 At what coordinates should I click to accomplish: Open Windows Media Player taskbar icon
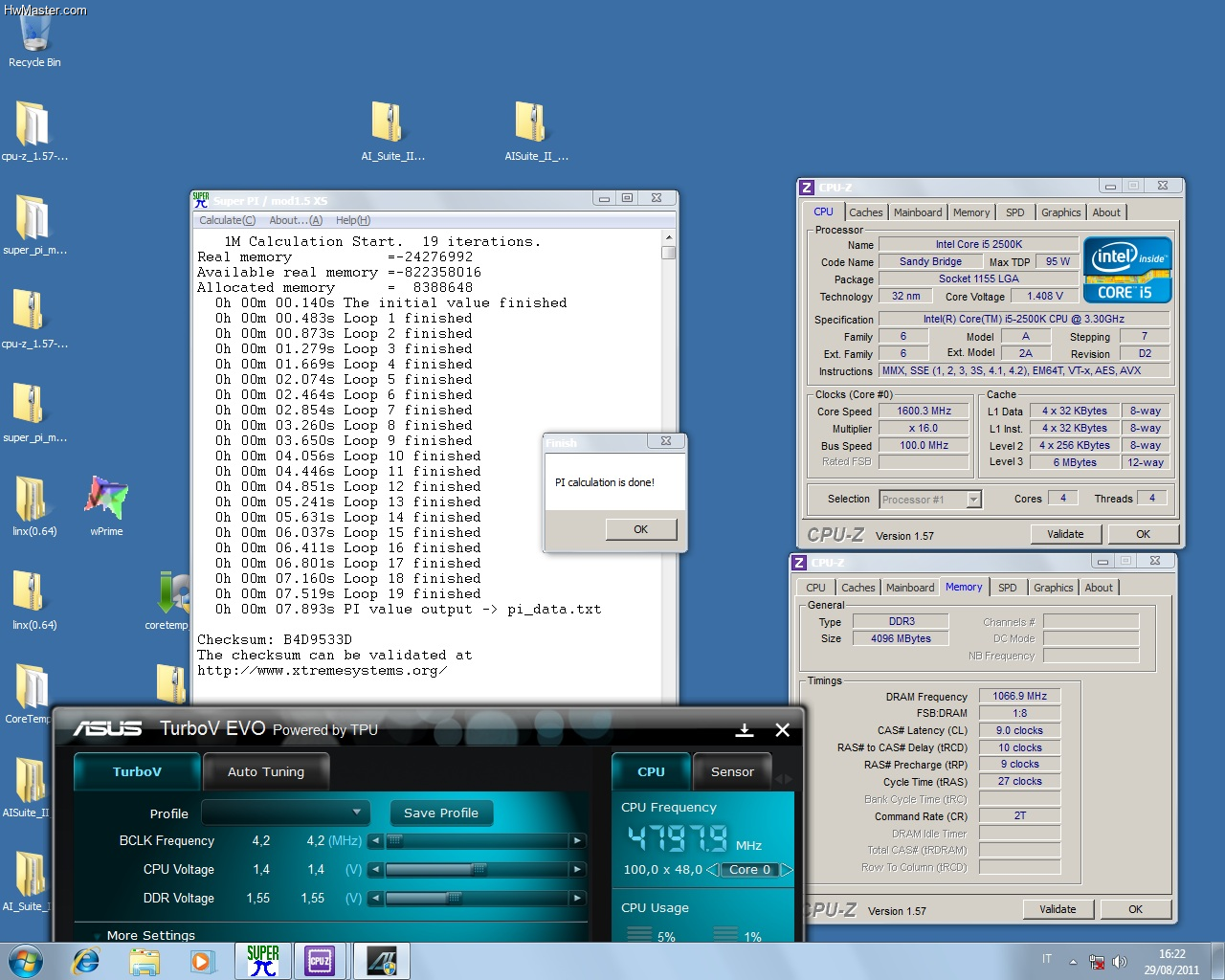click(203, 961)
